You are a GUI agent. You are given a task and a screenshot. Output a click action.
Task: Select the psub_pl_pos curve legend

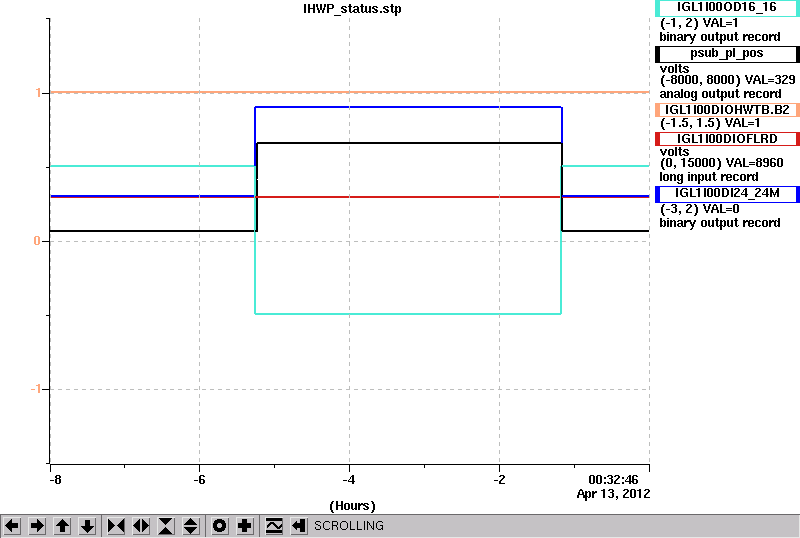[x=727, y=54]
